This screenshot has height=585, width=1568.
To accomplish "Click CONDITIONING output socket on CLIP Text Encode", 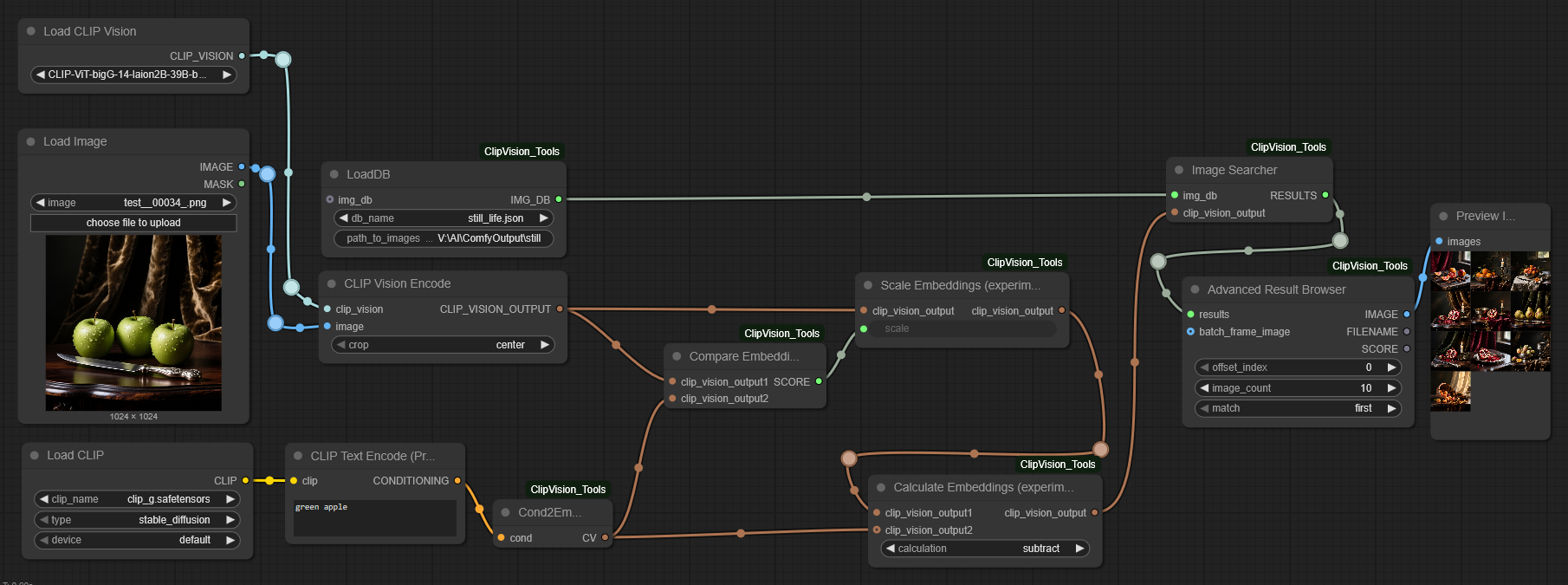I will click(457, 480).
